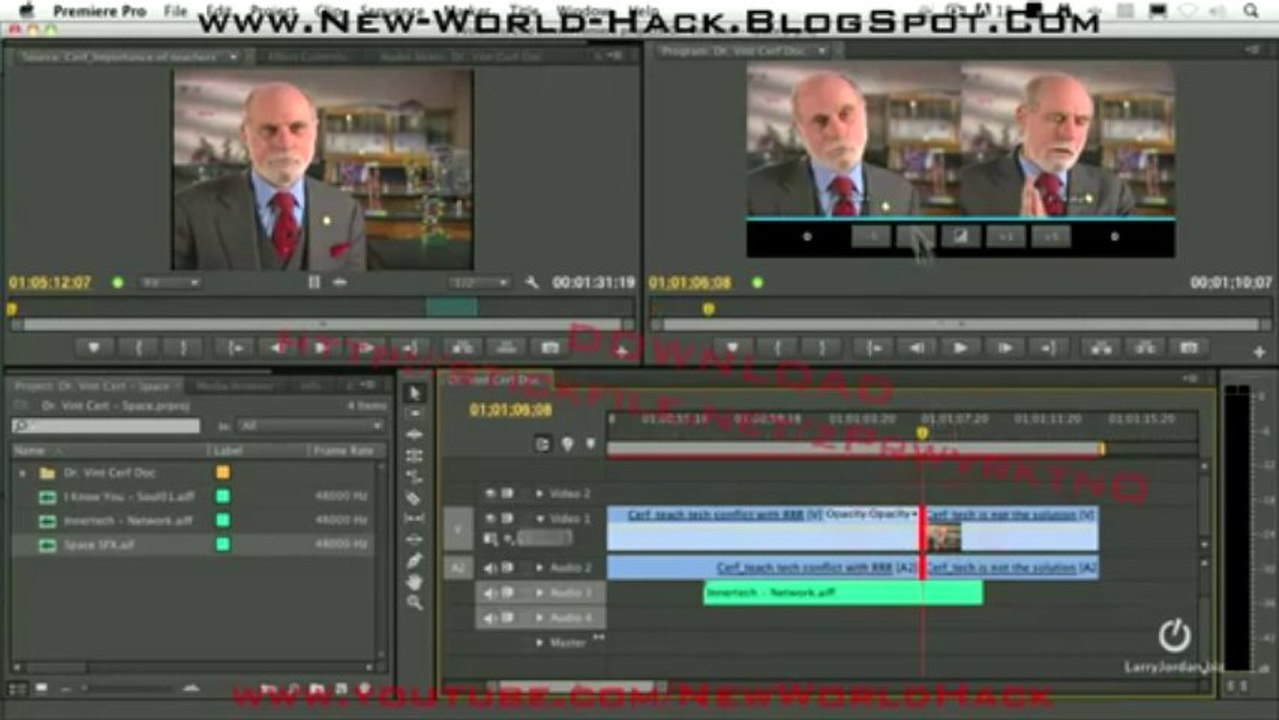This screenshot has height=720, width=1279.
Task: Expand the Audio 3 track
Action: coord(540,593)
